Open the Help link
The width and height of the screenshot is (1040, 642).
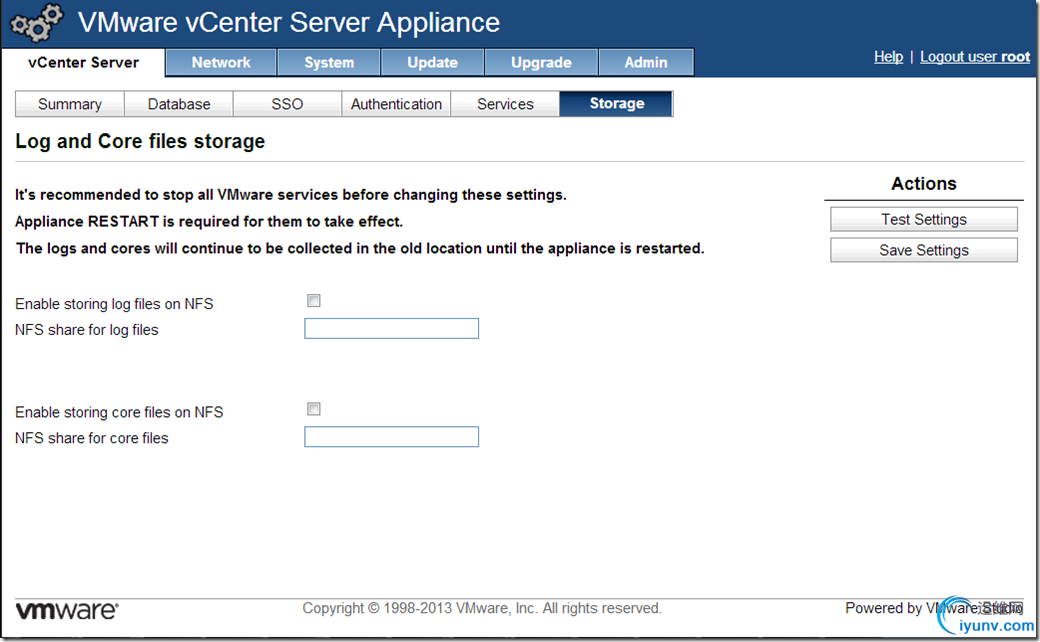(888, 57)
